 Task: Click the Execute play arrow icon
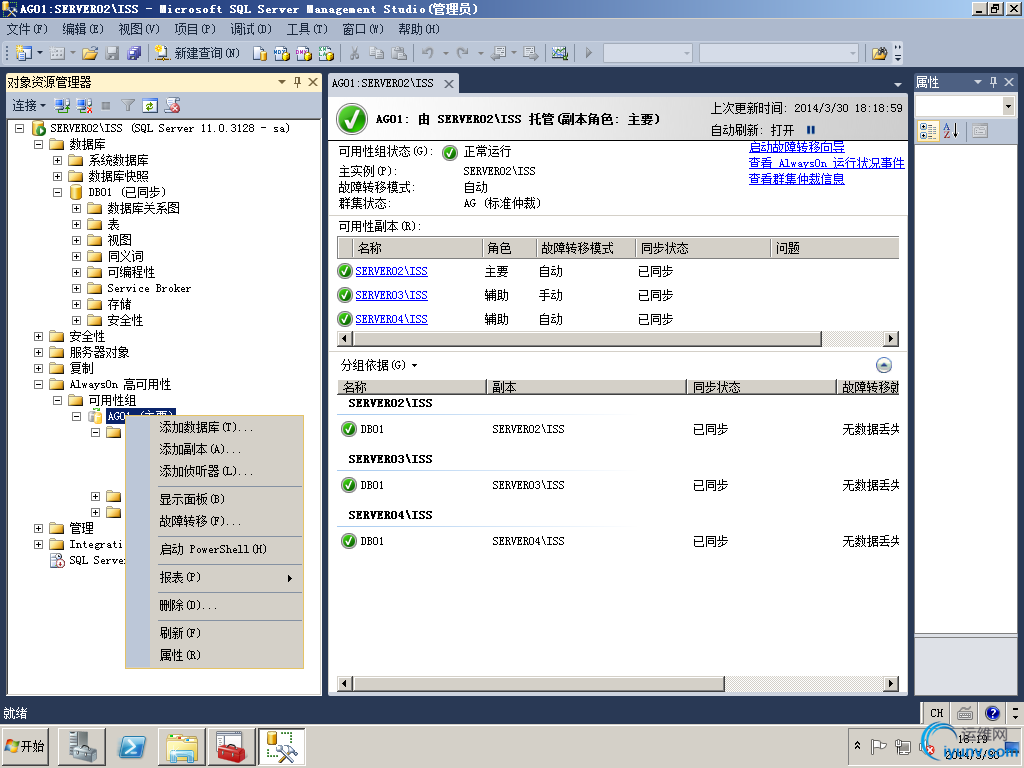click(588, 54)
